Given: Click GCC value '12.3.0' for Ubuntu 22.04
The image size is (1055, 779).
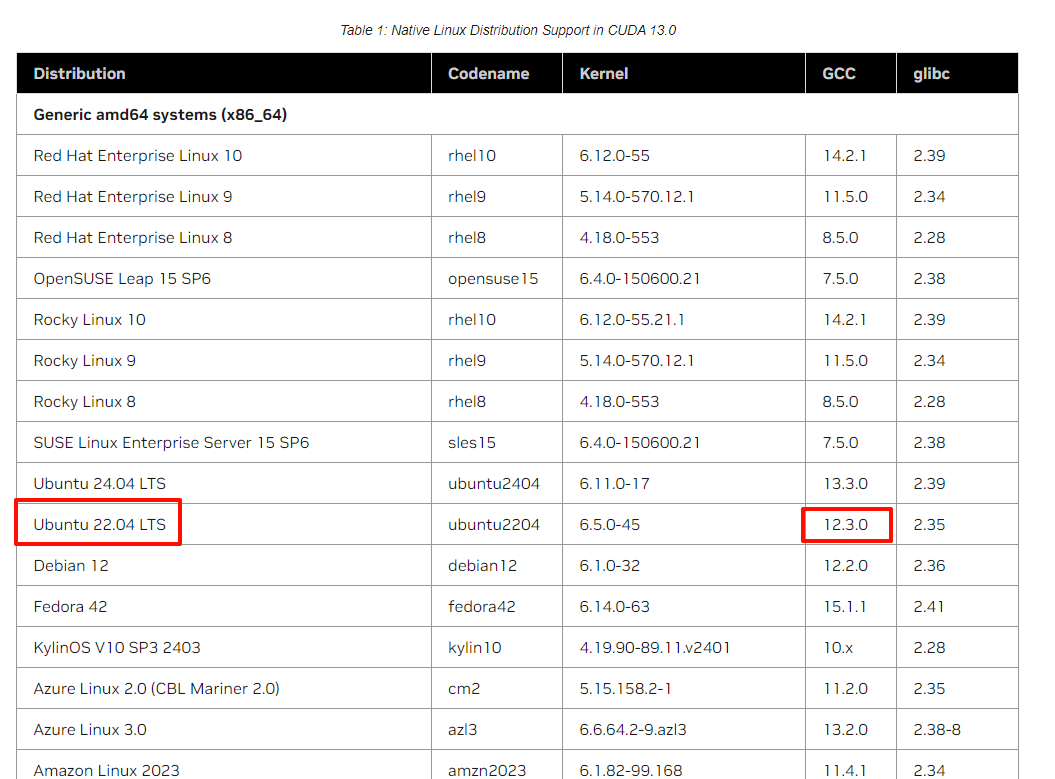Looking at the screenshot, I should pyautogui.click(x=845, y=525).
